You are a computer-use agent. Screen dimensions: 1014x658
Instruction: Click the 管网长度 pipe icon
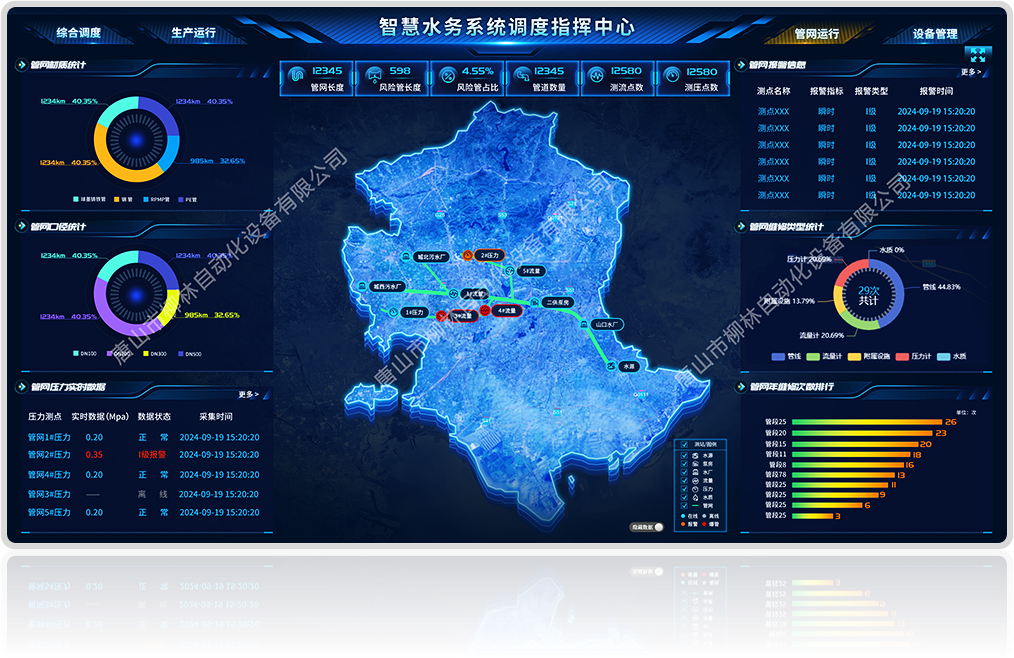297,76
